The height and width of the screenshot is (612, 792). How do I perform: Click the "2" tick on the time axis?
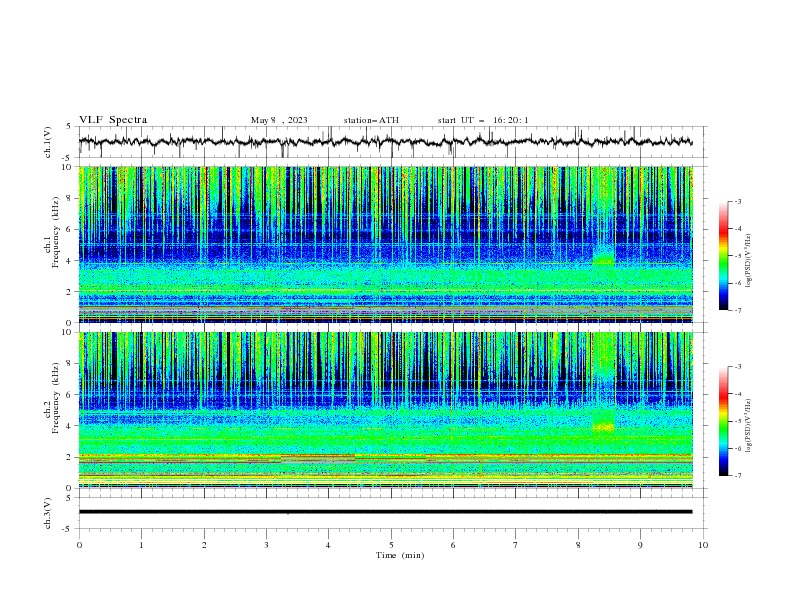click(x=204, y=545)
